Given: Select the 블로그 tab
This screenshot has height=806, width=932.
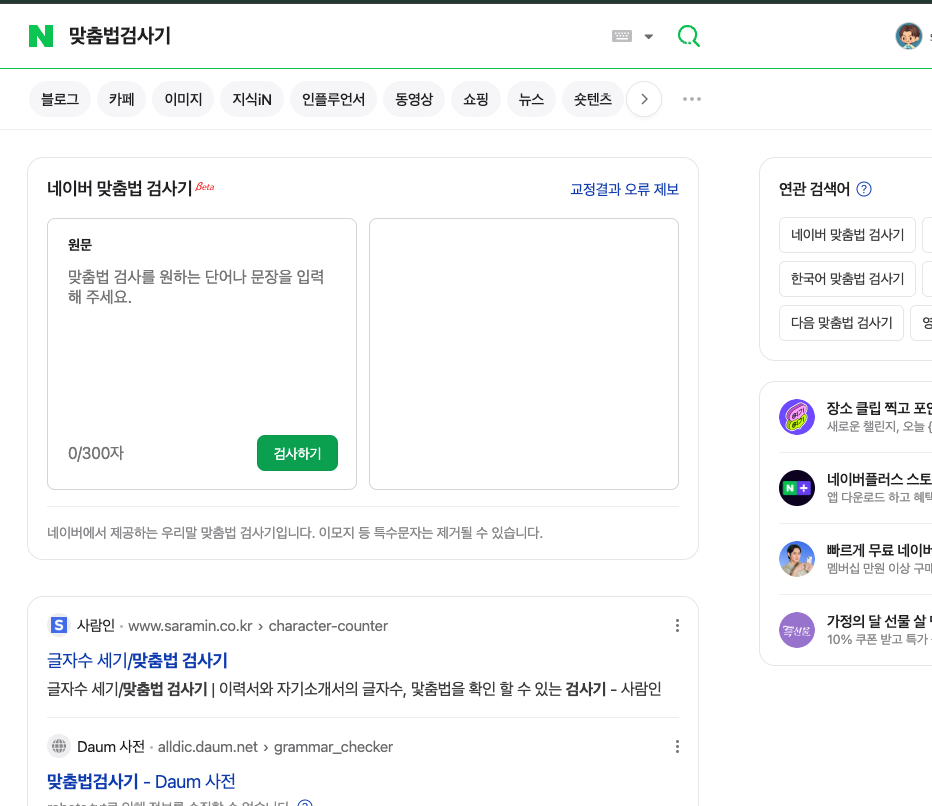Looking at the screenshot, I should (x=59, y=99).
